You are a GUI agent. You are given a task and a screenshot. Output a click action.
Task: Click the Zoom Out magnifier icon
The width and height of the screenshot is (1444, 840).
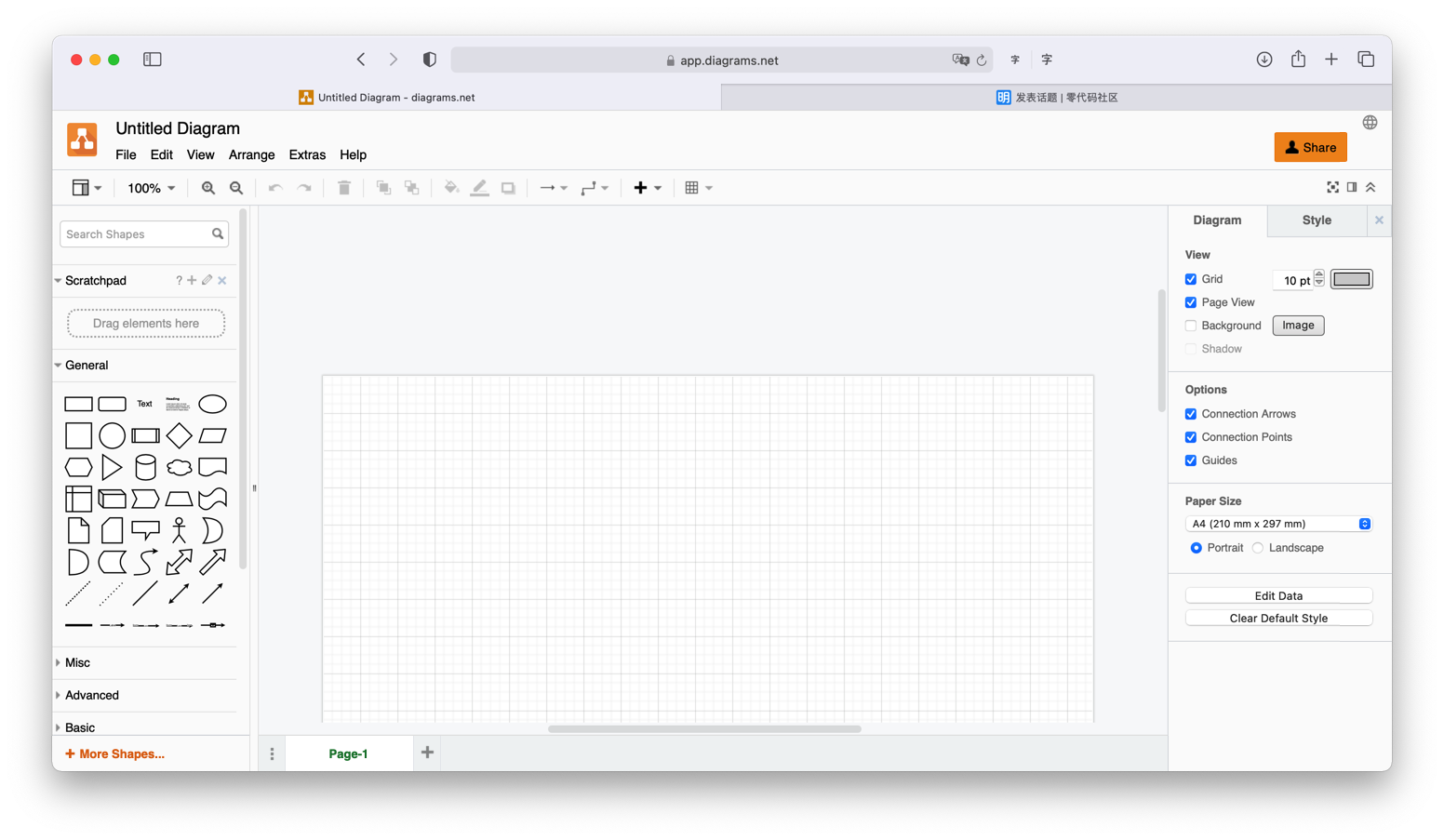[236, 188]
